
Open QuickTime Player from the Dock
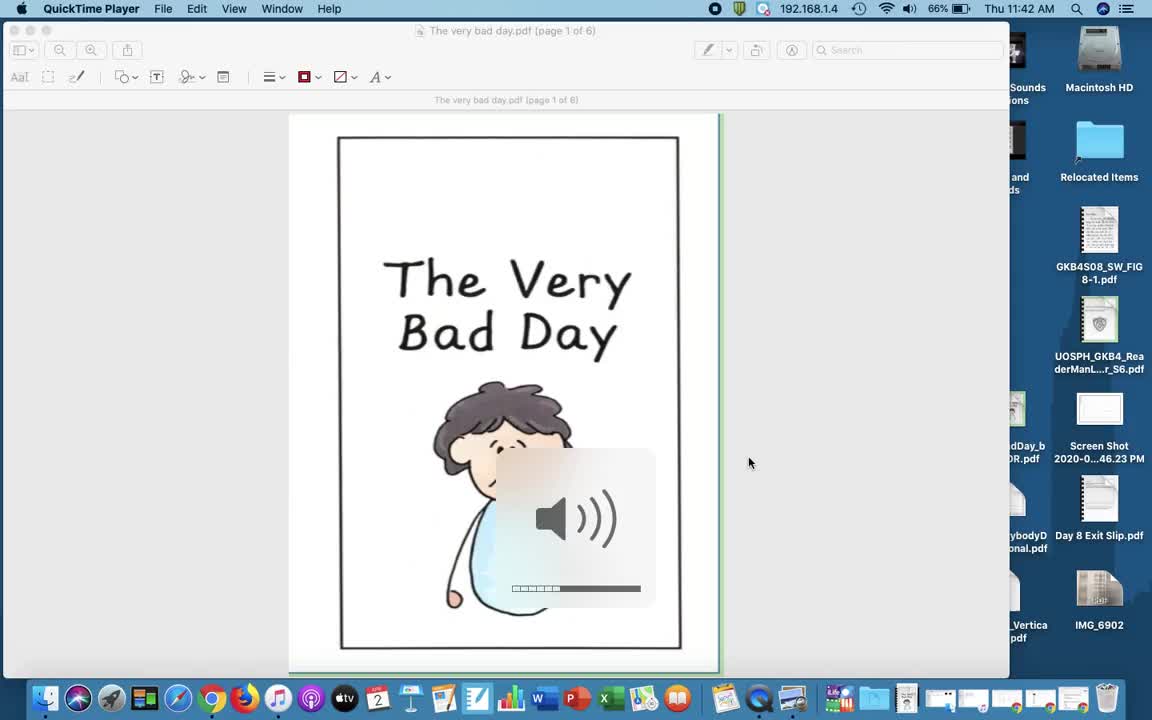(x=759, y=698)
